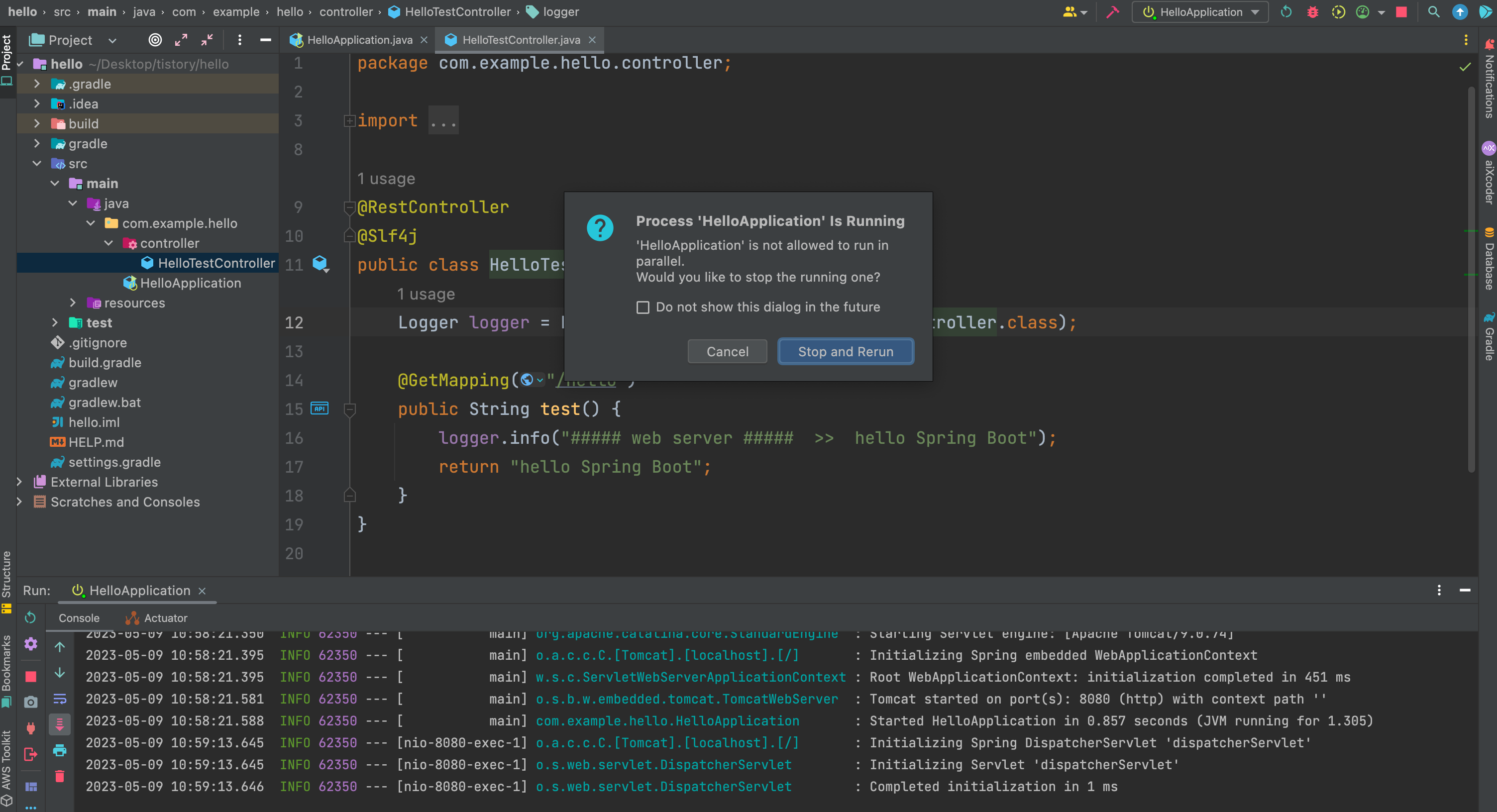Click the Stop and Rerun button
The width and height of the screenshot is (1497, 812).
(845, 351)
